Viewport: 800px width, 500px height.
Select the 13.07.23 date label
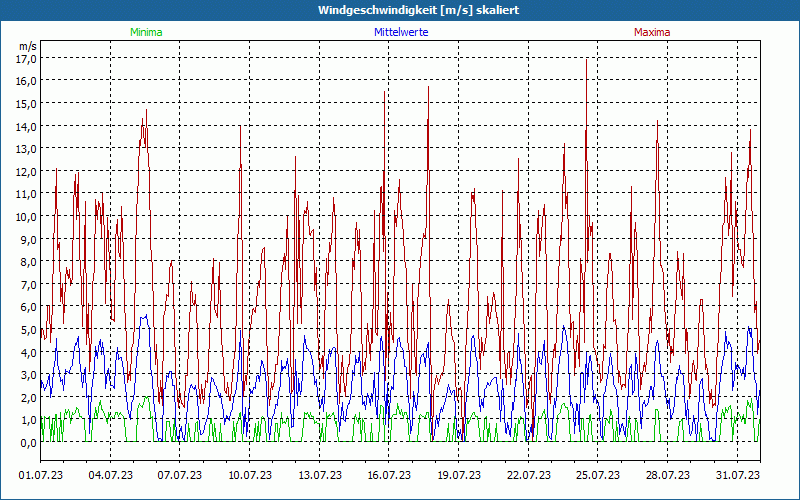[320, 475]
